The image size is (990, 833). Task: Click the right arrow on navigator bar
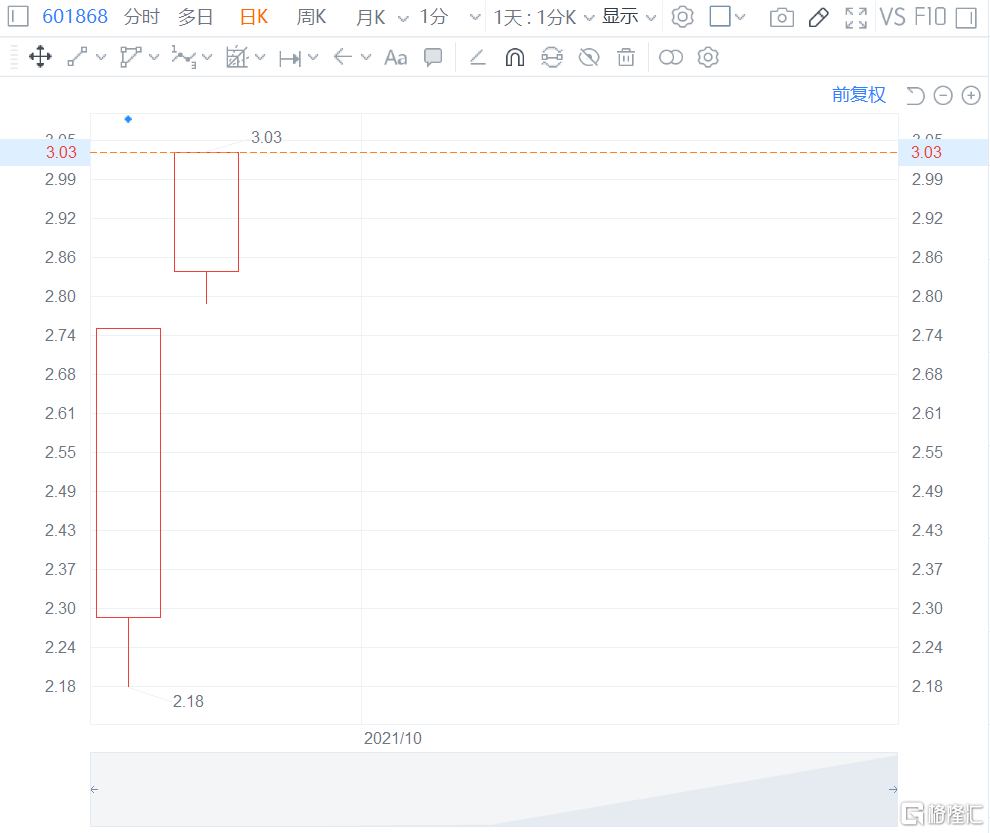[x=893, y=789]
